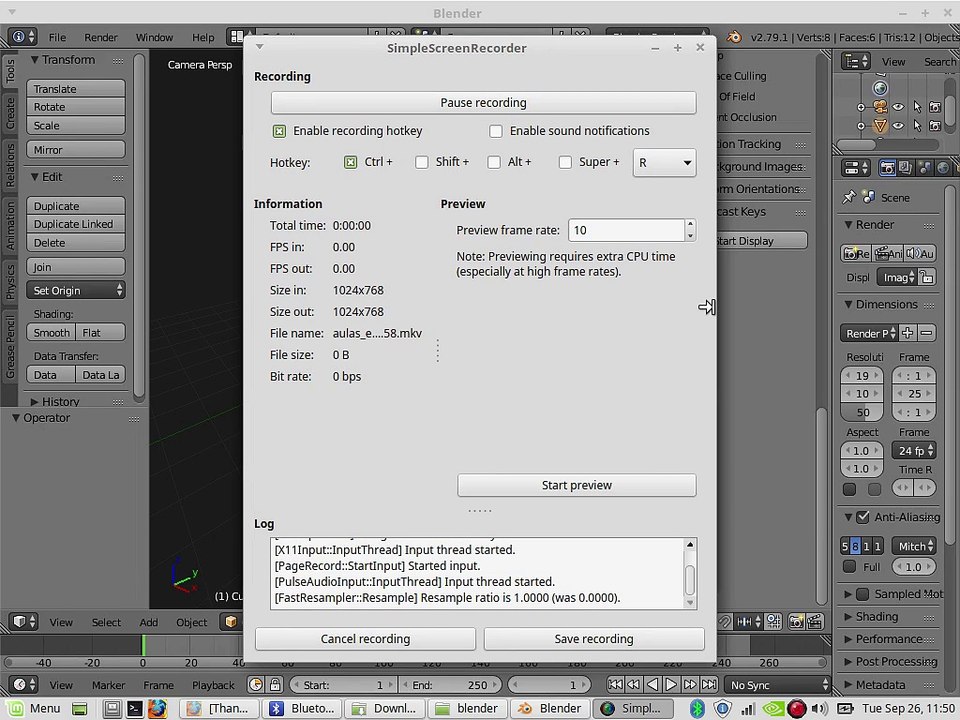Toggle Camera renderability icon in outliner
The image size is (960, 720).
tap(935, 107)
